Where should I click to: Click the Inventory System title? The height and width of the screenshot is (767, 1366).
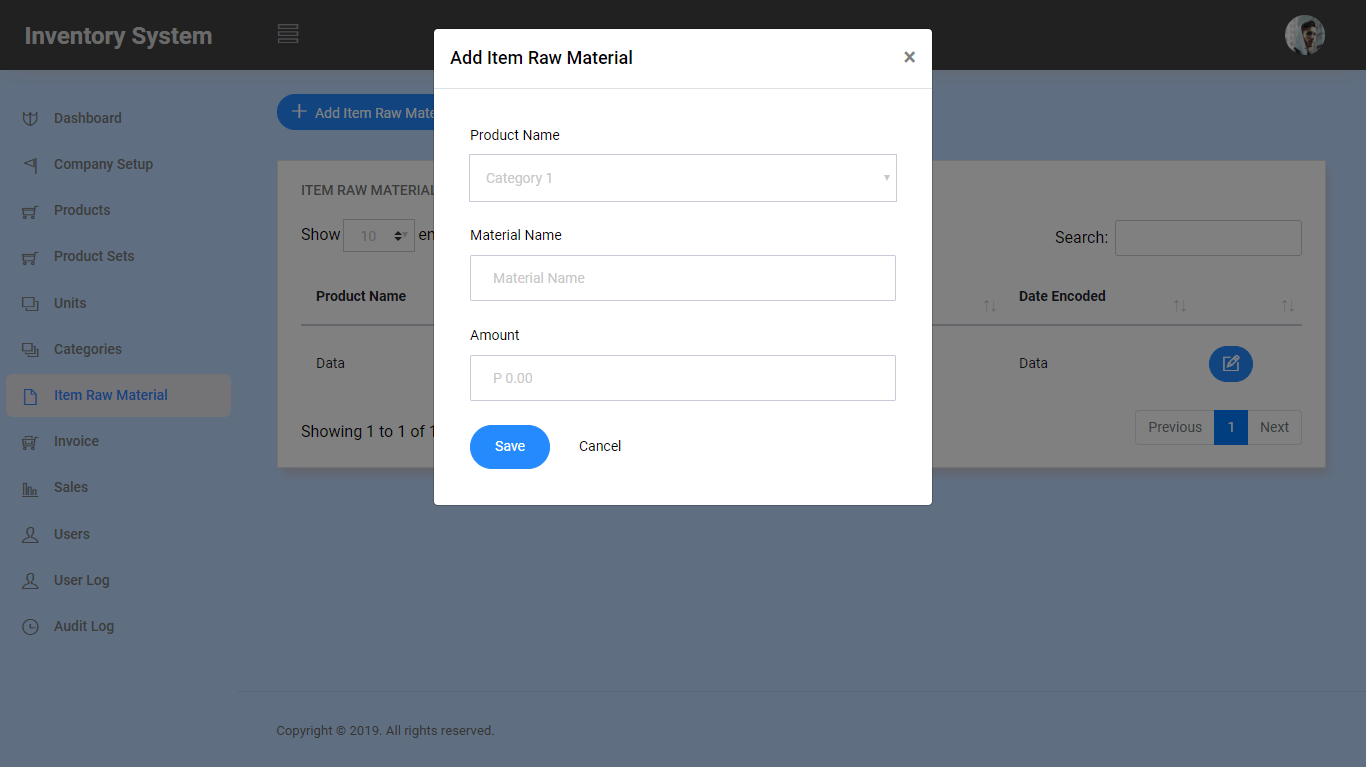click(x=118, y=36)
